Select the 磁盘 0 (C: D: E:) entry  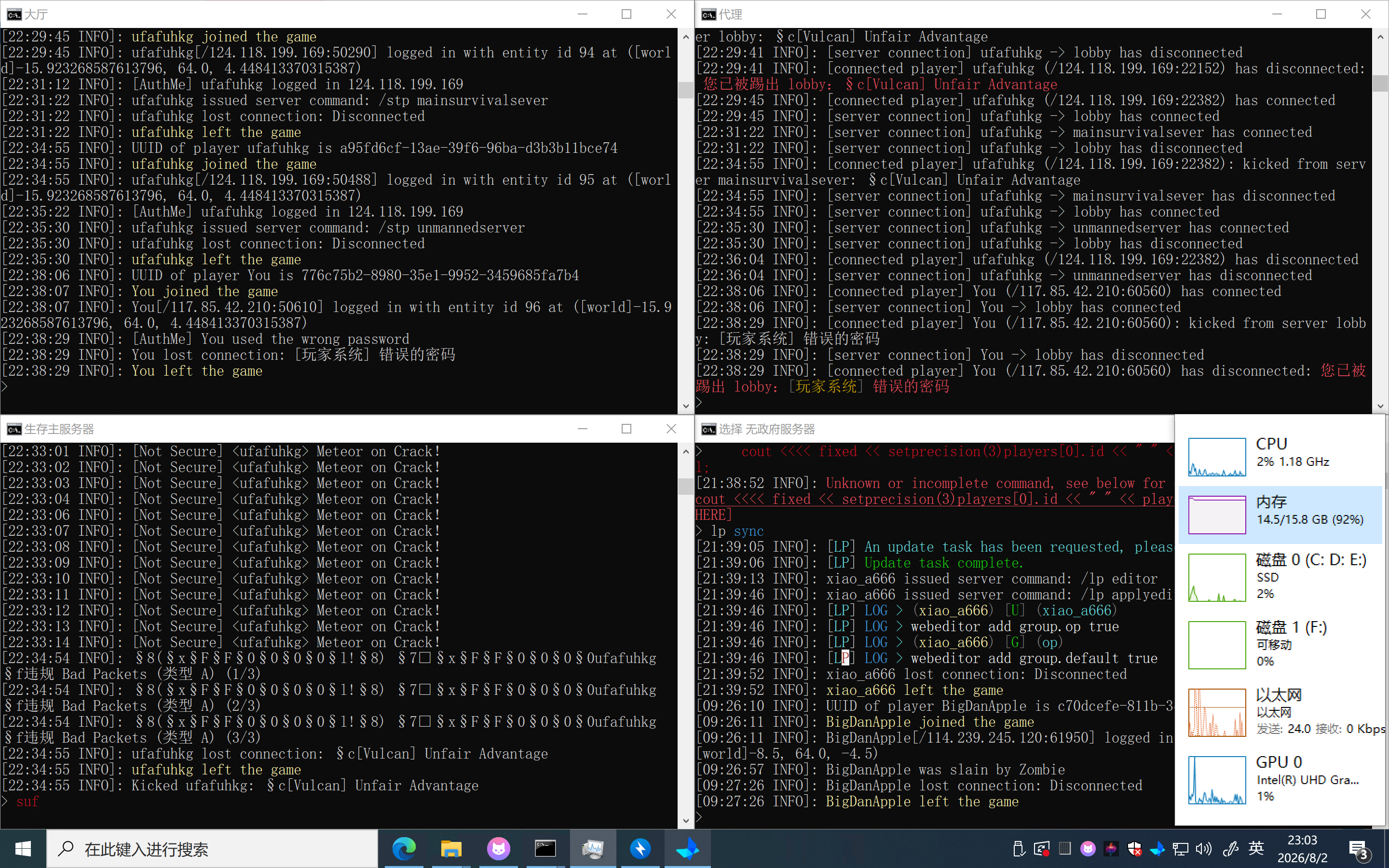pyautogui.click(x=1280, y=577)
